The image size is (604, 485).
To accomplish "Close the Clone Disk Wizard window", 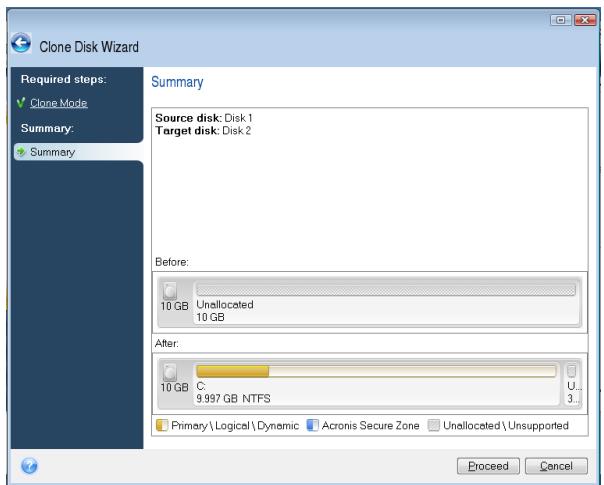I will coord(585,20).
